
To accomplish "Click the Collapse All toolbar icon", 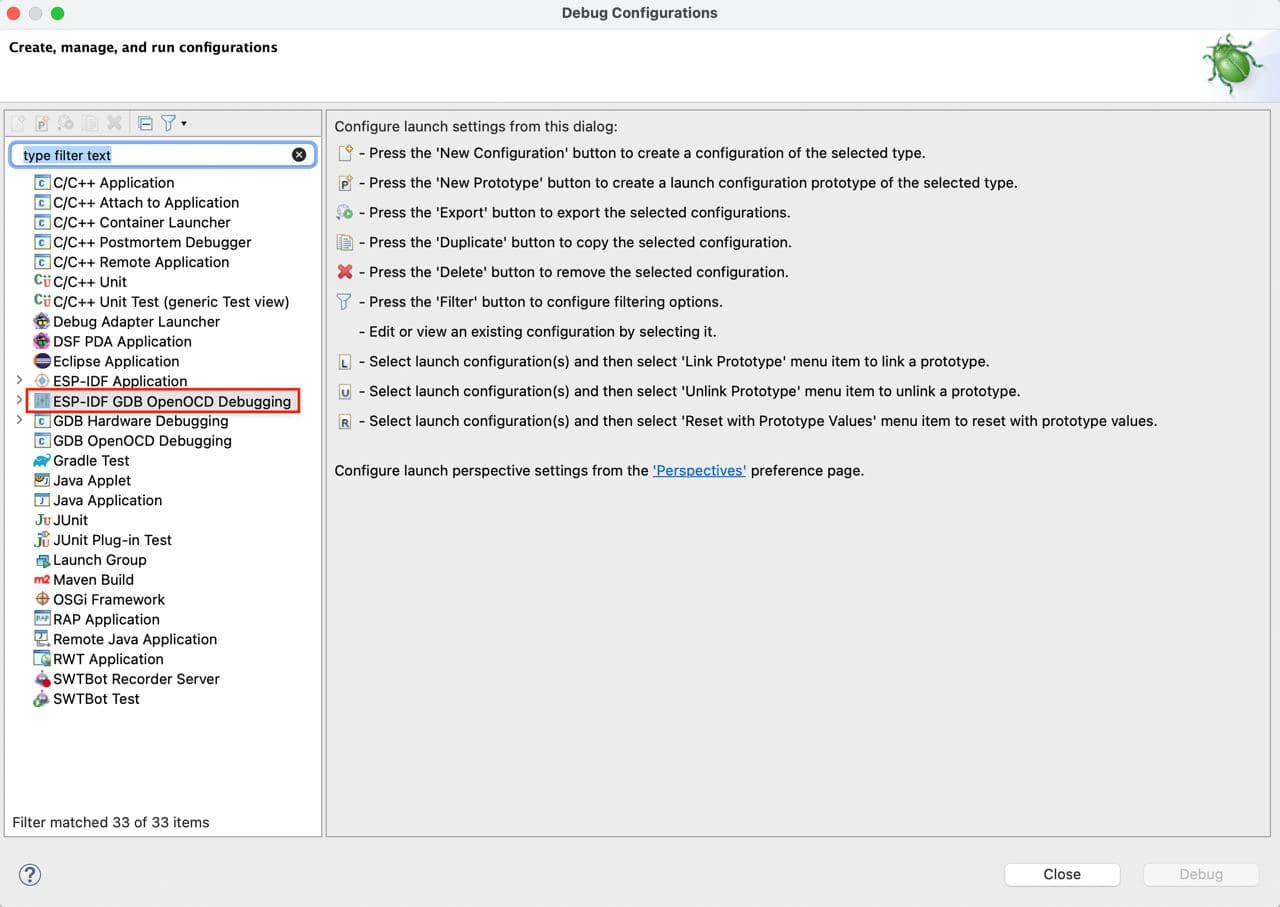I will tap(145, 123).
